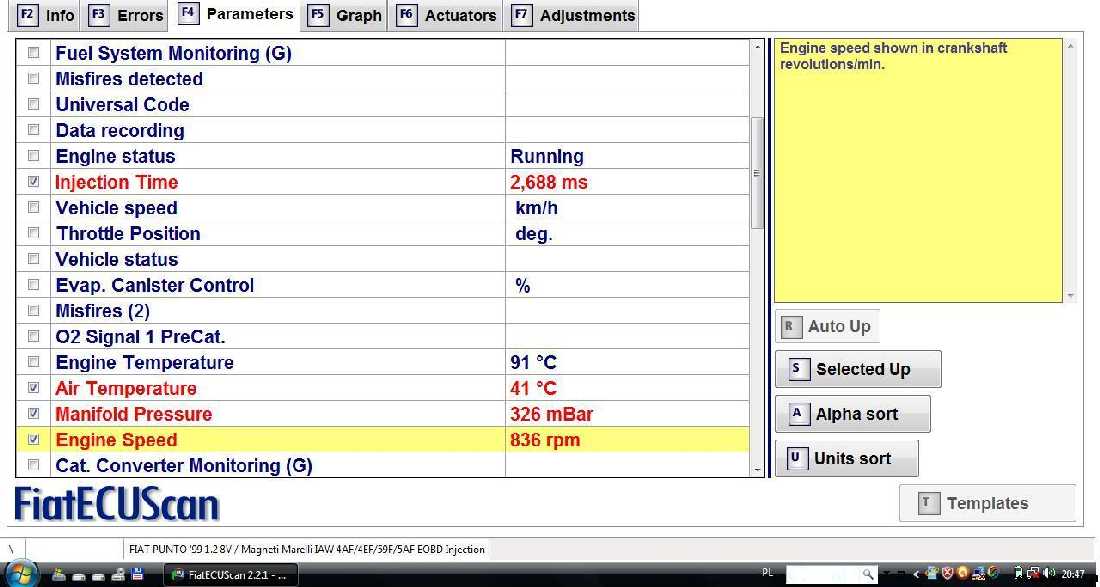The height and width of the screenshot is (587, 1100).
Task: Click the FiatECUScan logo
Action: coord(116,504)
